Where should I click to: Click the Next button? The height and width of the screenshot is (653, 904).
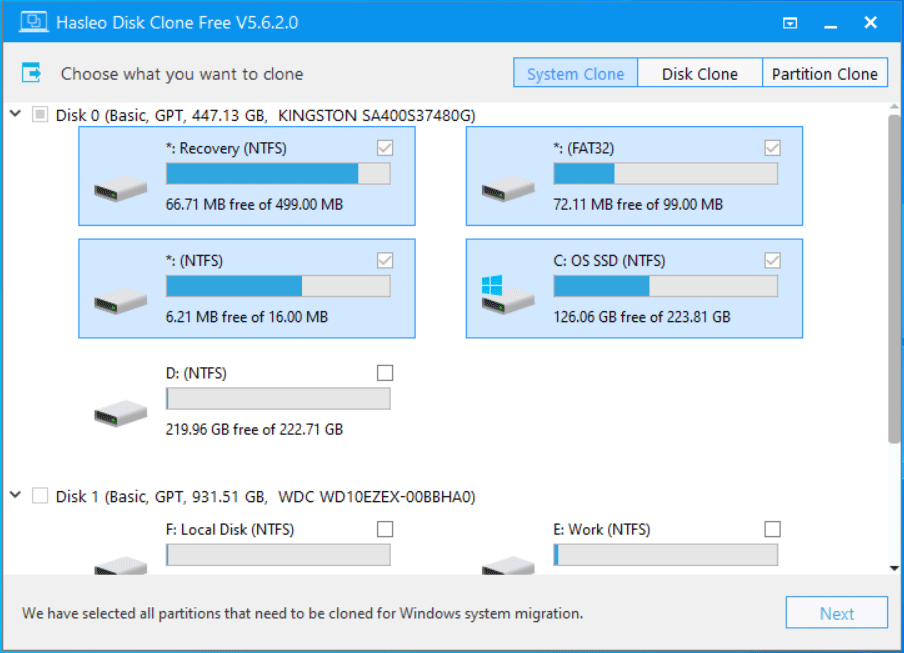836,612
